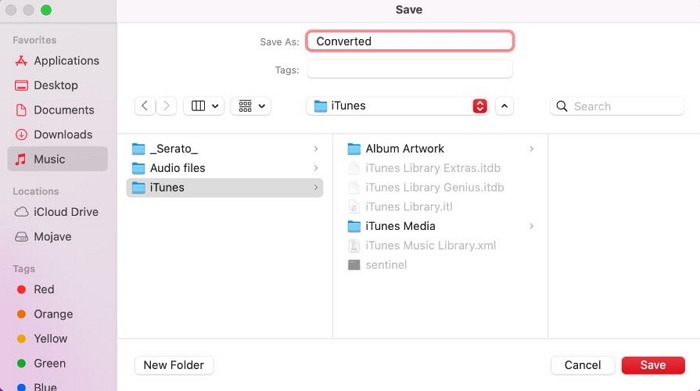Cancel the save dialog

point(583,365)
